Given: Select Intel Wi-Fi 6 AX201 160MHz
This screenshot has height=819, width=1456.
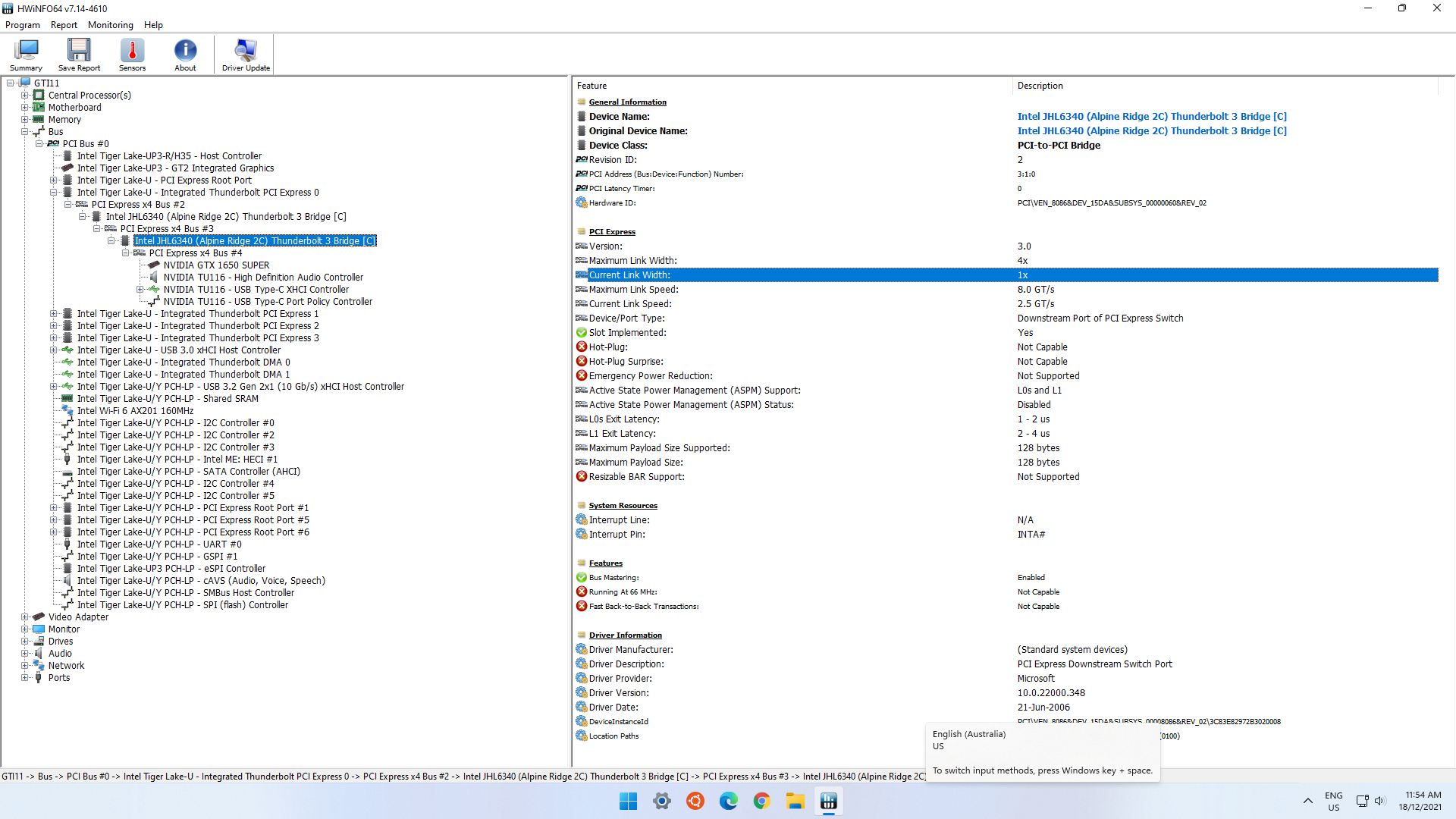Looking at the screenshot, I should pos(135,411).
